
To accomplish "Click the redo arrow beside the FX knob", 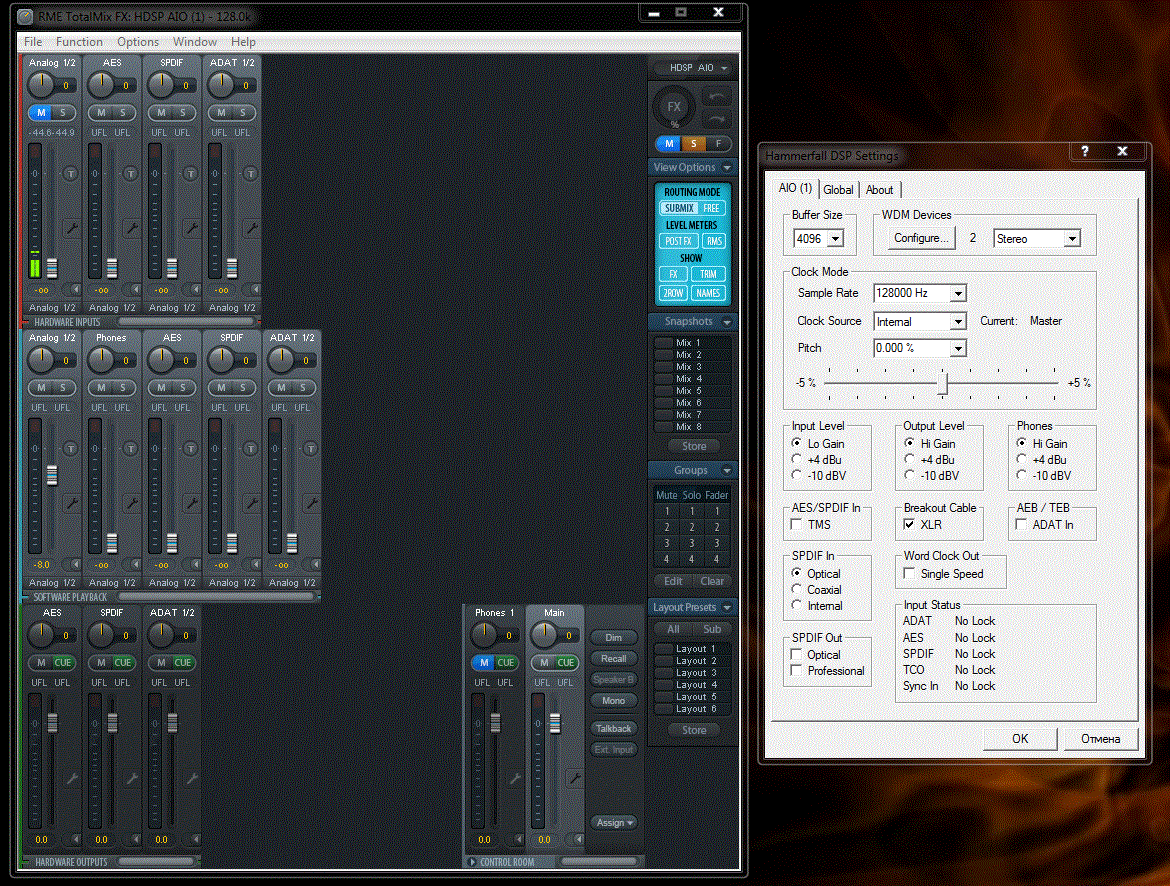I will 718,119.
